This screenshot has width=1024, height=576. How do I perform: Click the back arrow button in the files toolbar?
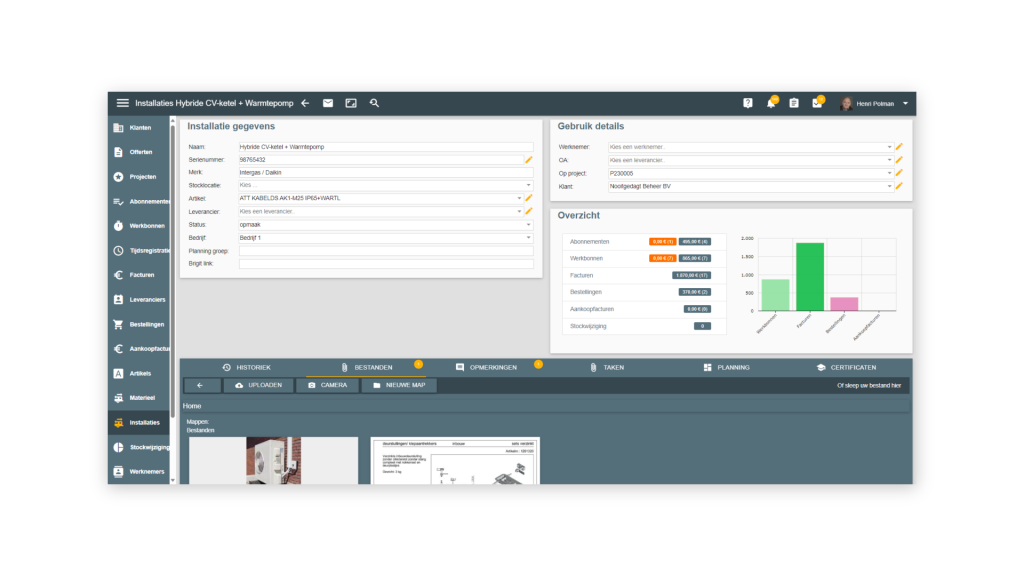[202, 385]
